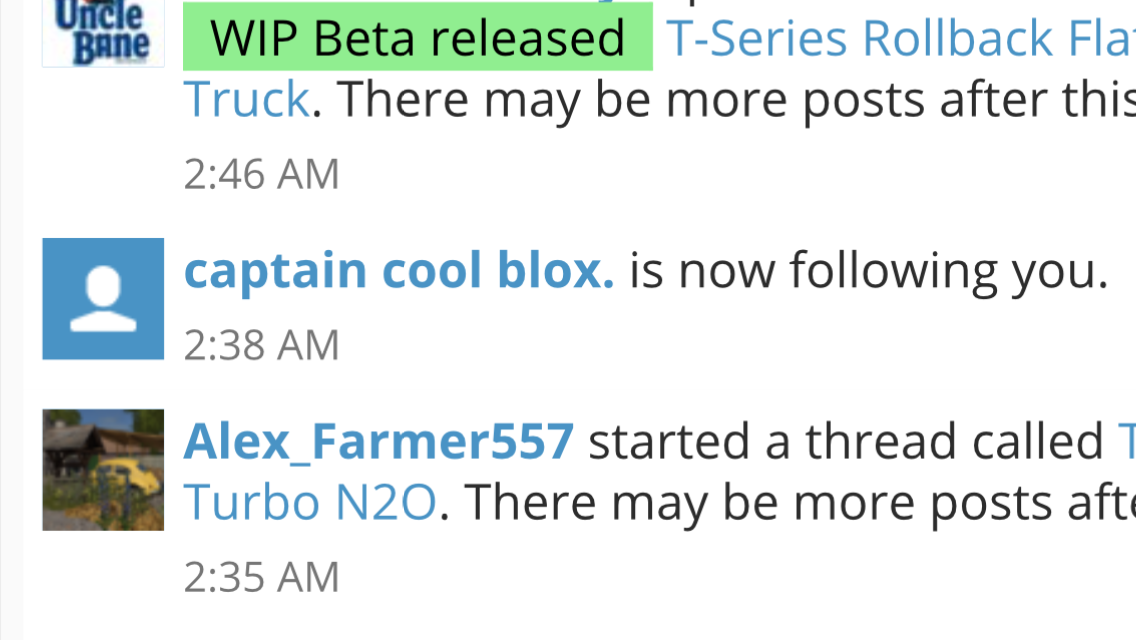Visit the Alex_Farmer557 username link
This screenshot has height=640, width=1136.
click(379, 441)
